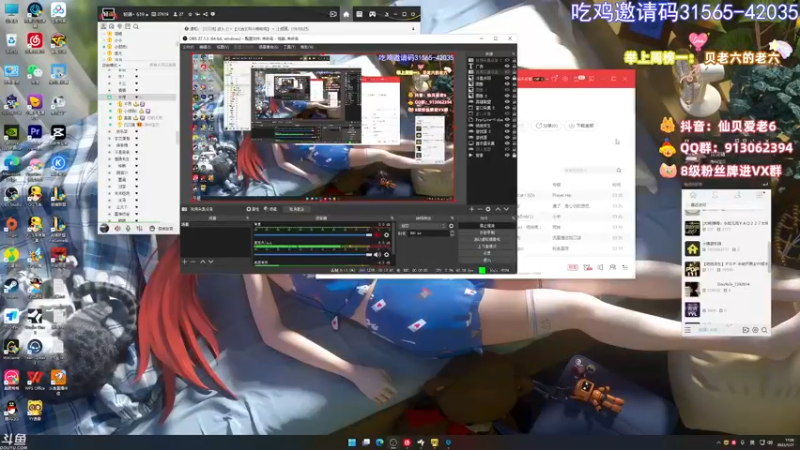Click the 分享(0) share button in music player
The height and width of the screenshot is (450, 800).
coord(546,126)
